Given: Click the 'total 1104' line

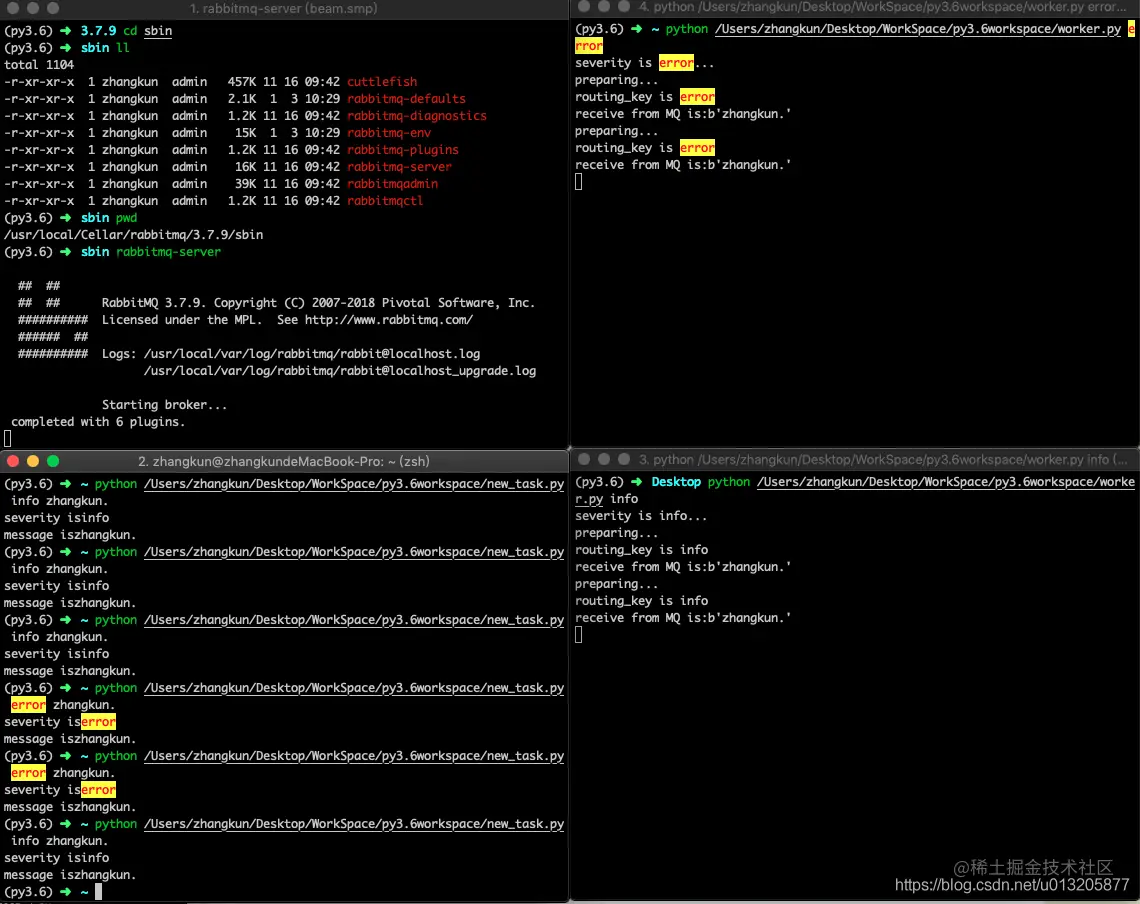Looking at the screenshot, I should [39, 65].
